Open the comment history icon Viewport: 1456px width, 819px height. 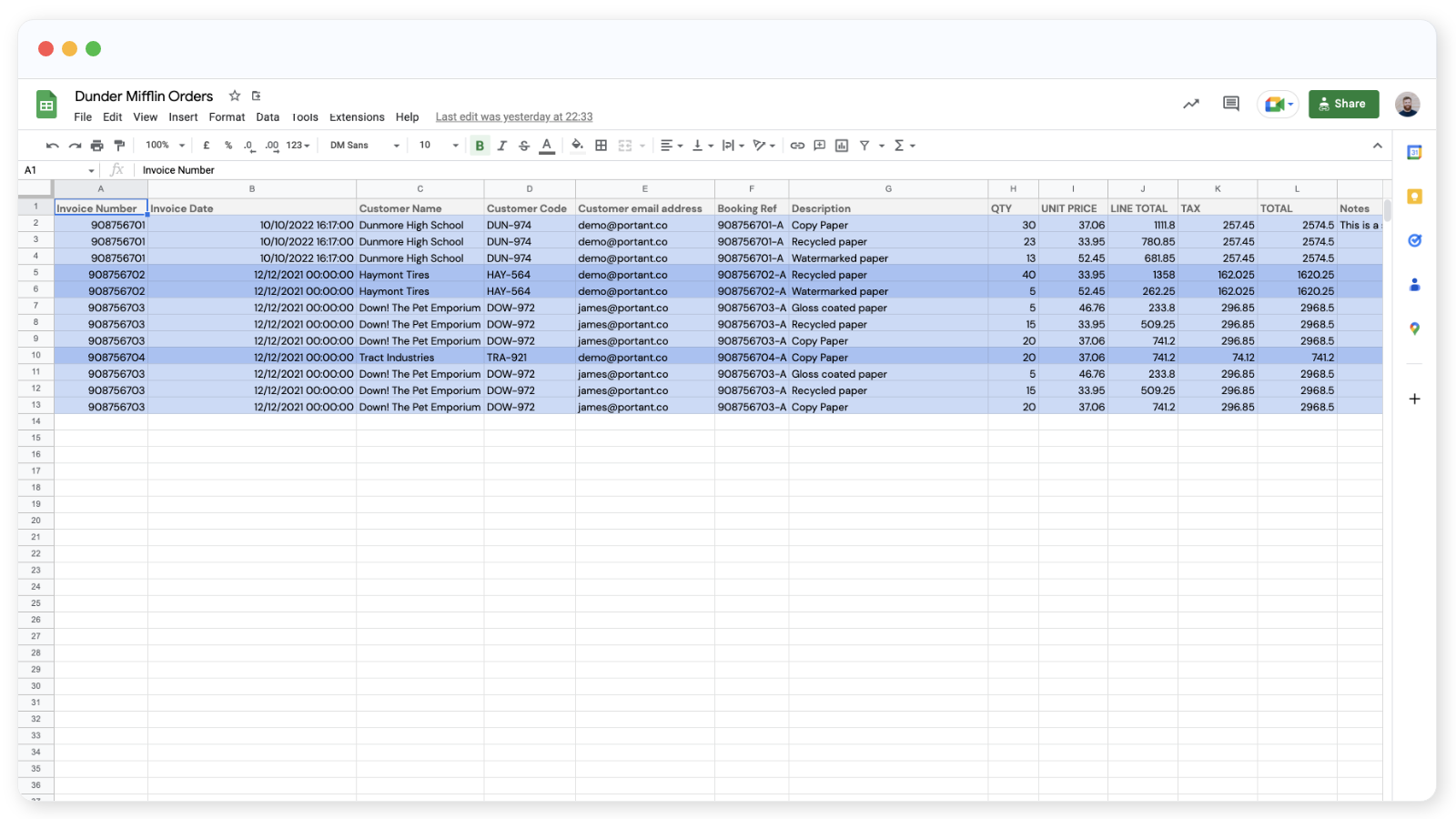1231,104
